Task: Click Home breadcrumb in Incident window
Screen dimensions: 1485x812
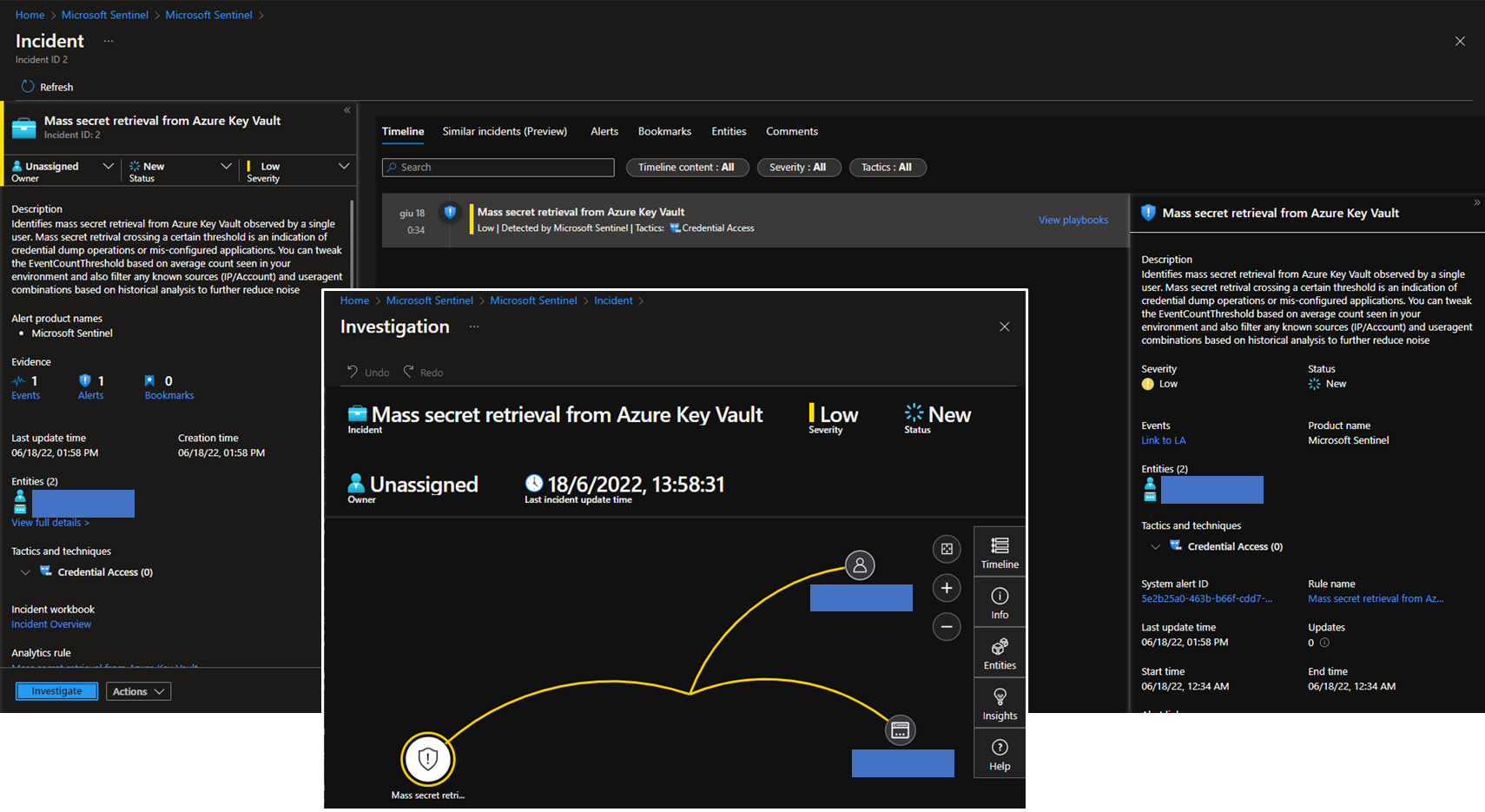Action: point(30,15)
